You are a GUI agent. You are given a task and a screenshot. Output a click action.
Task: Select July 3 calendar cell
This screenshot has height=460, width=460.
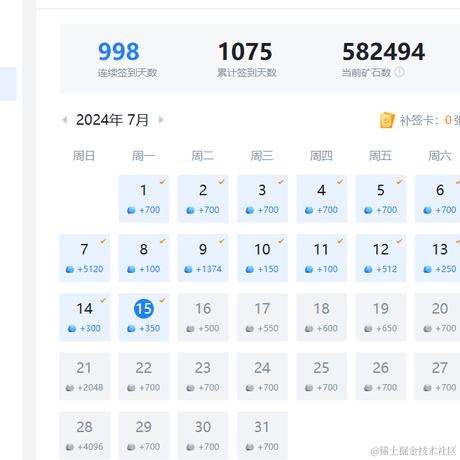click(x=263, y=199)
